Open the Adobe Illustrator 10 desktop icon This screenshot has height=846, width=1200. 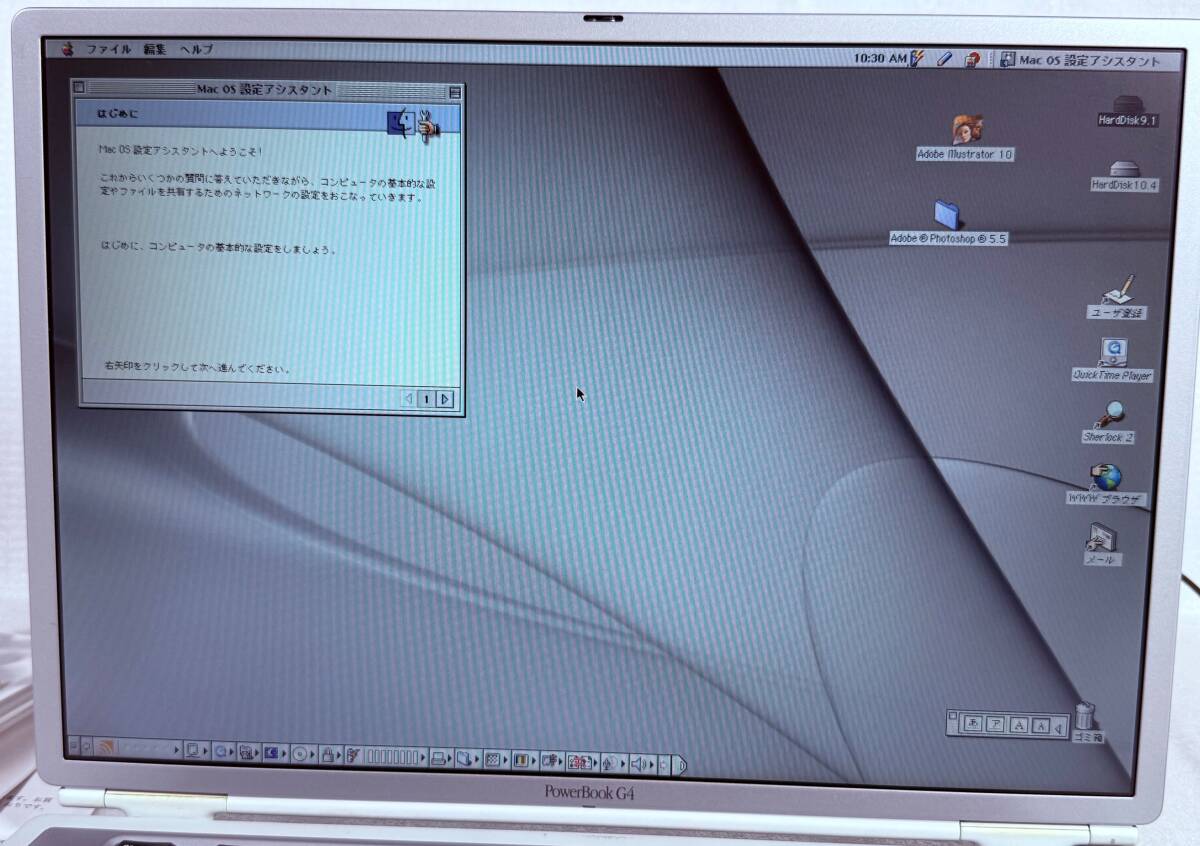point(967,129)
